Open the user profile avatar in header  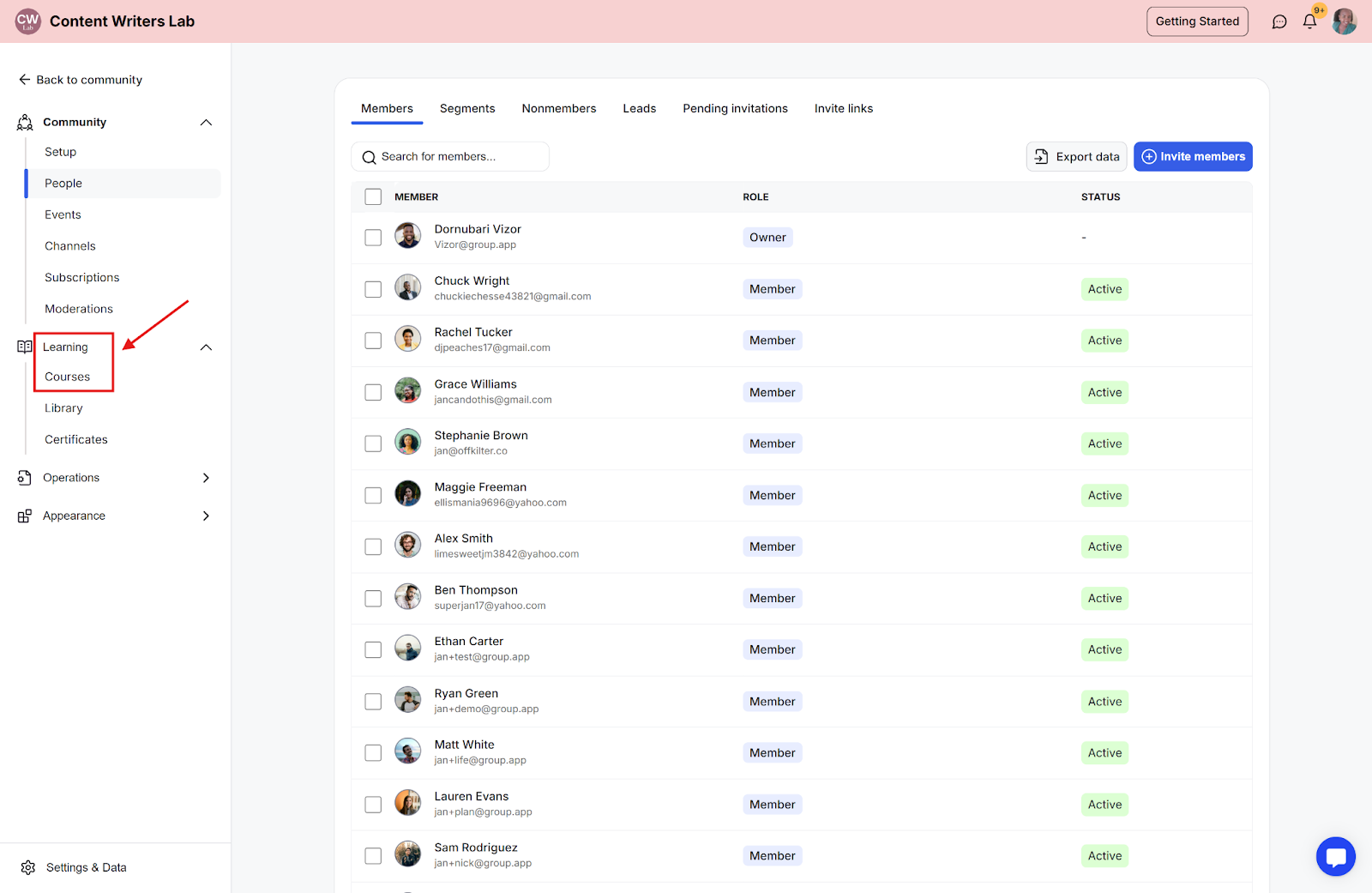[x=1345, y=21]
